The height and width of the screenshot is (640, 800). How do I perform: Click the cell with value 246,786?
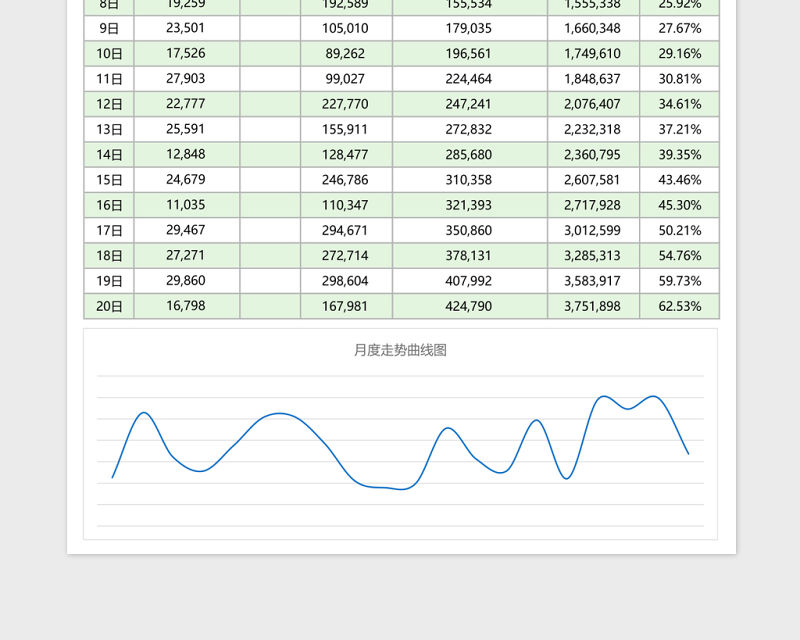pos(346,180)
